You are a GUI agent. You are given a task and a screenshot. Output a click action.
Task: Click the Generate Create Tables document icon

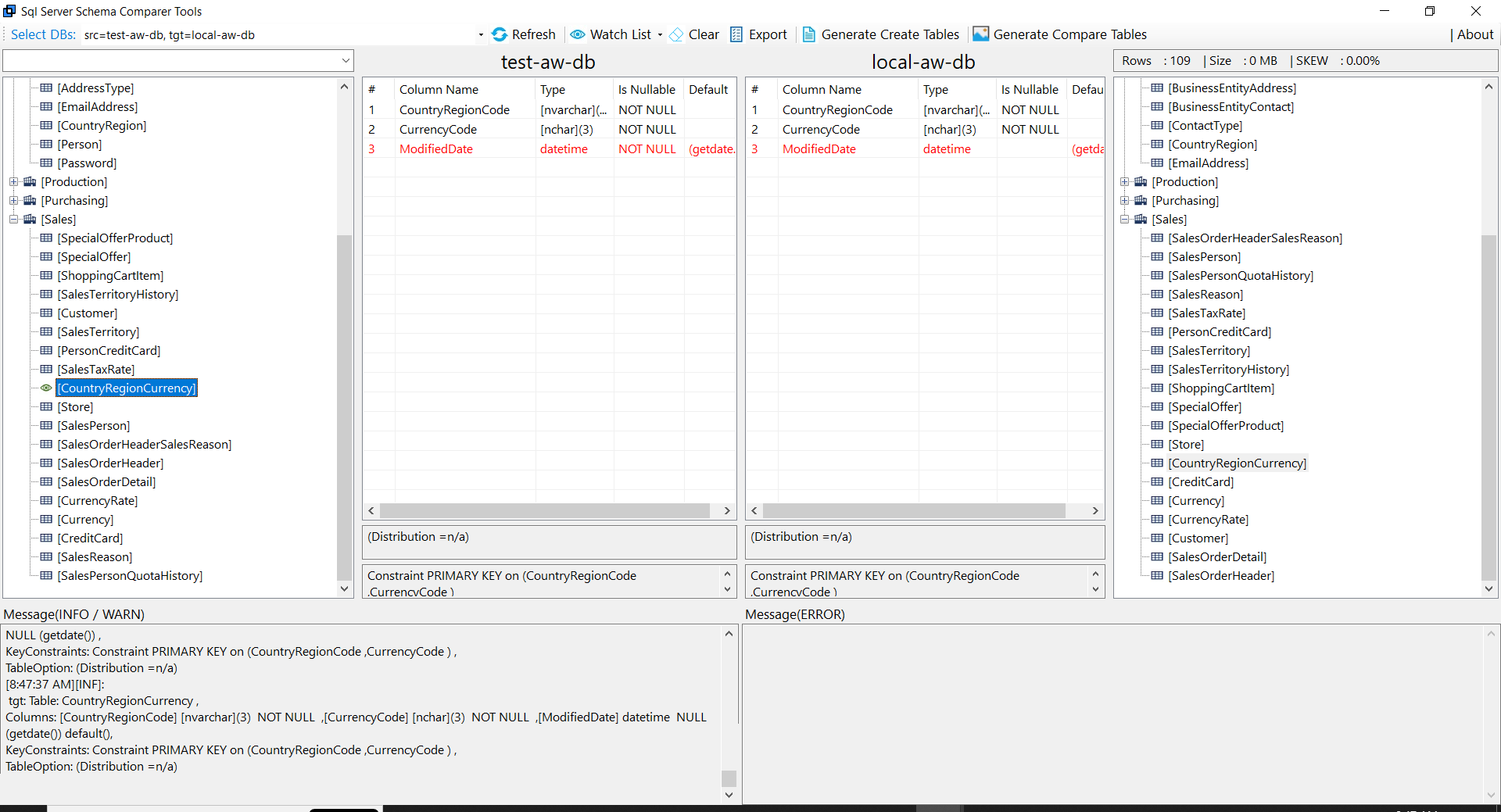point(809,34)
